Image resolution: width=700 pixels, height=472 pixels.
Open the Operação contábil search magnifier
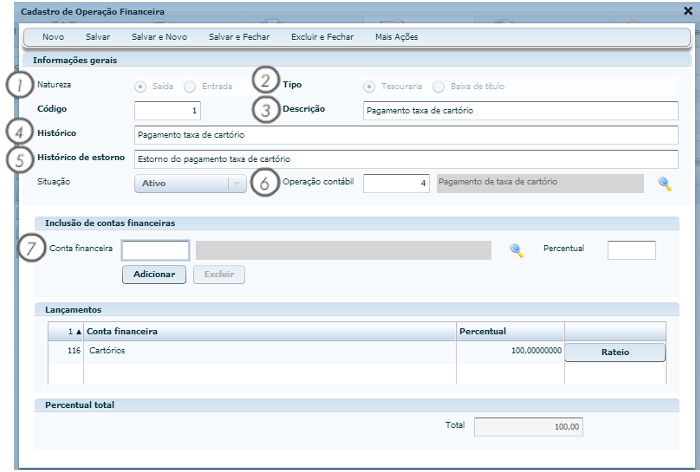pyautogui.click(x=664, y=184)
